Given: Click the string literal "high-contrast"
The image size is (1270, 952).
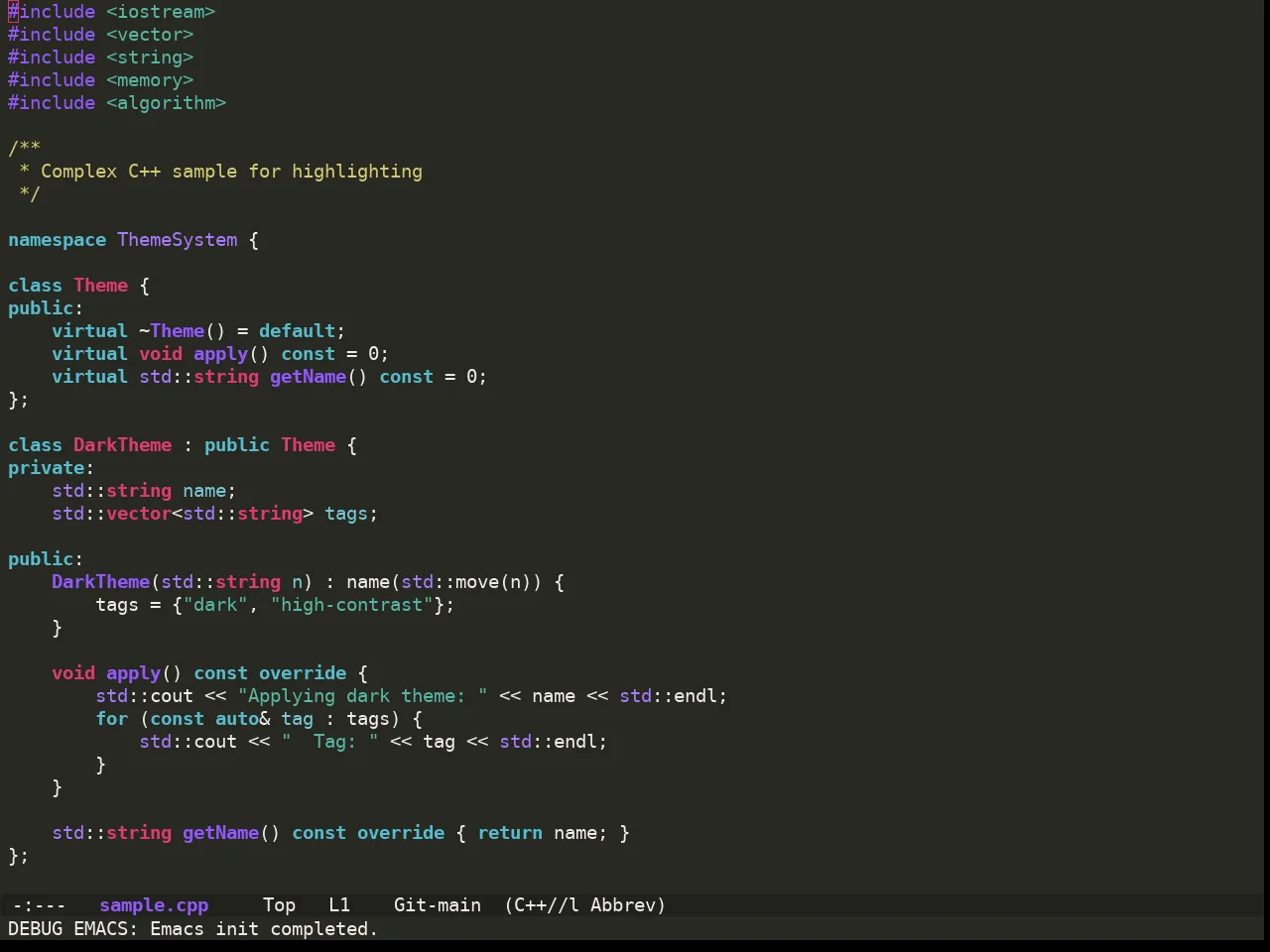Looking at the screenshot, I should [x=351, y=605].
